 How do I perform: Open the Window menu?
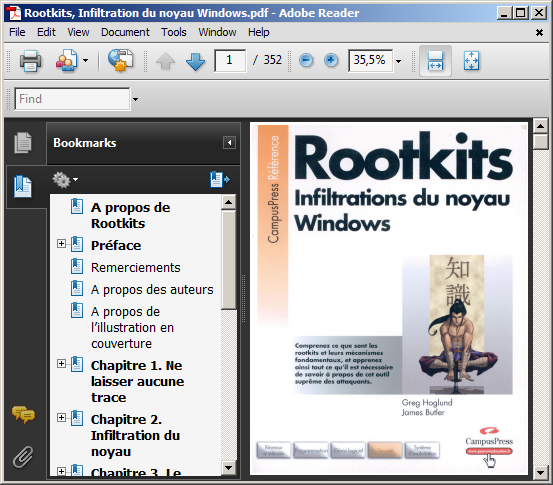(217, 32)
